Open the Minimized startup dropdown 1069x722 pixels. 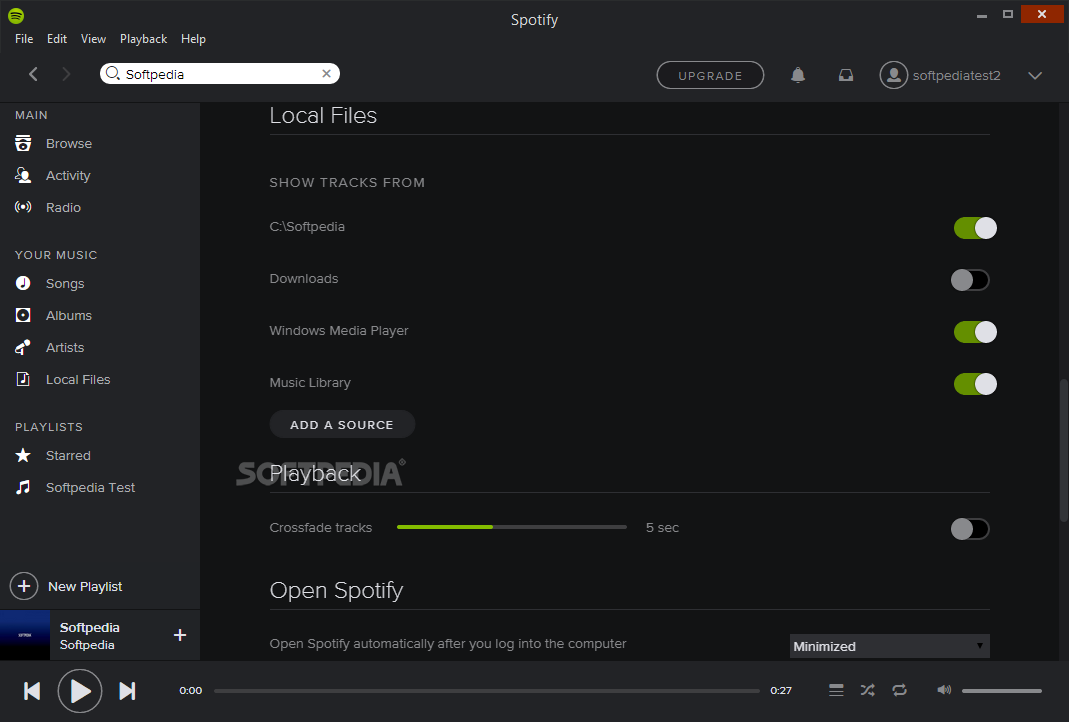point(889,646)
